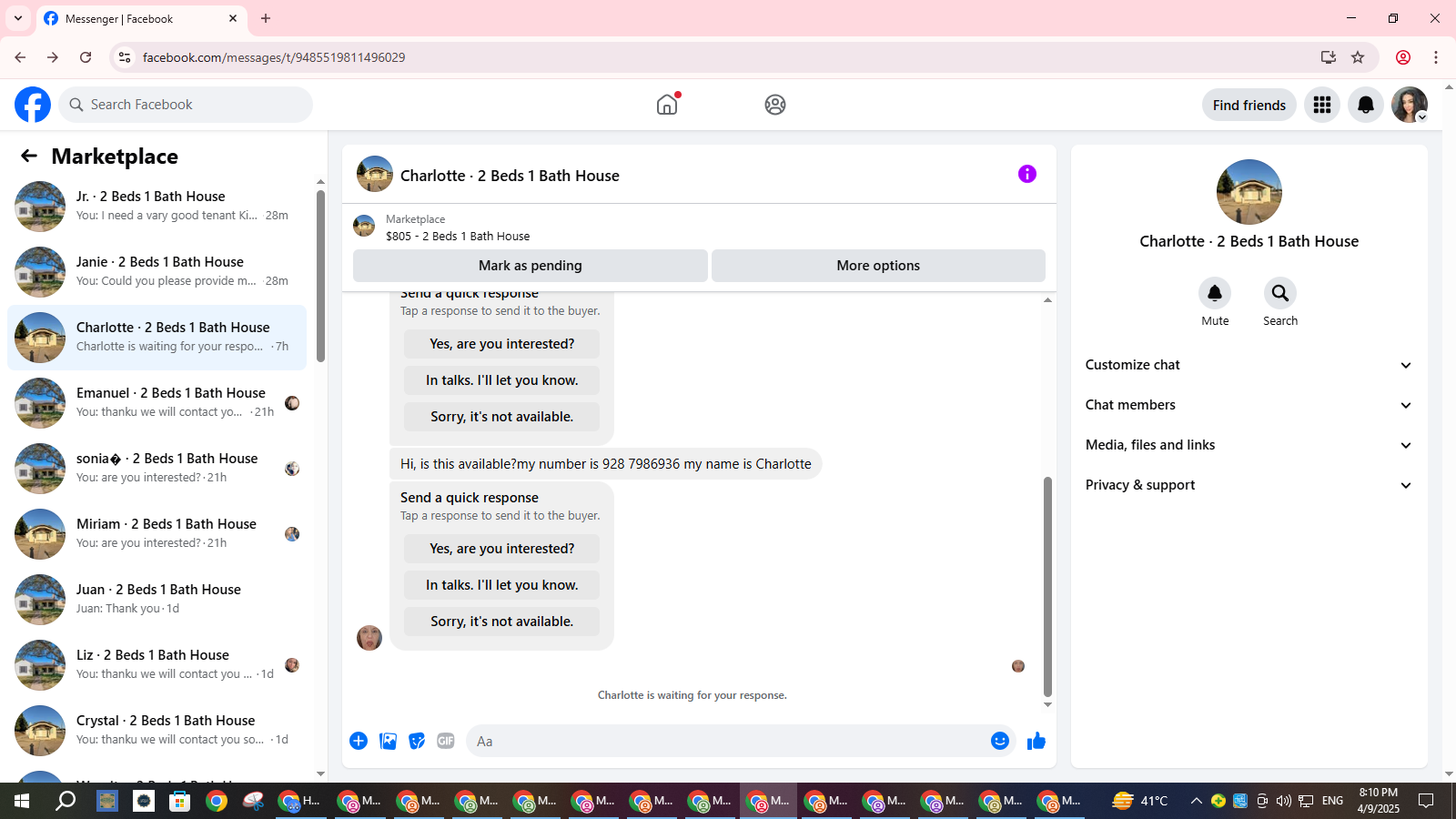This screenshot has width=1456, height=819.
Task: Install the Facebook app from address bar
Action: click(x=1329, y=57)
